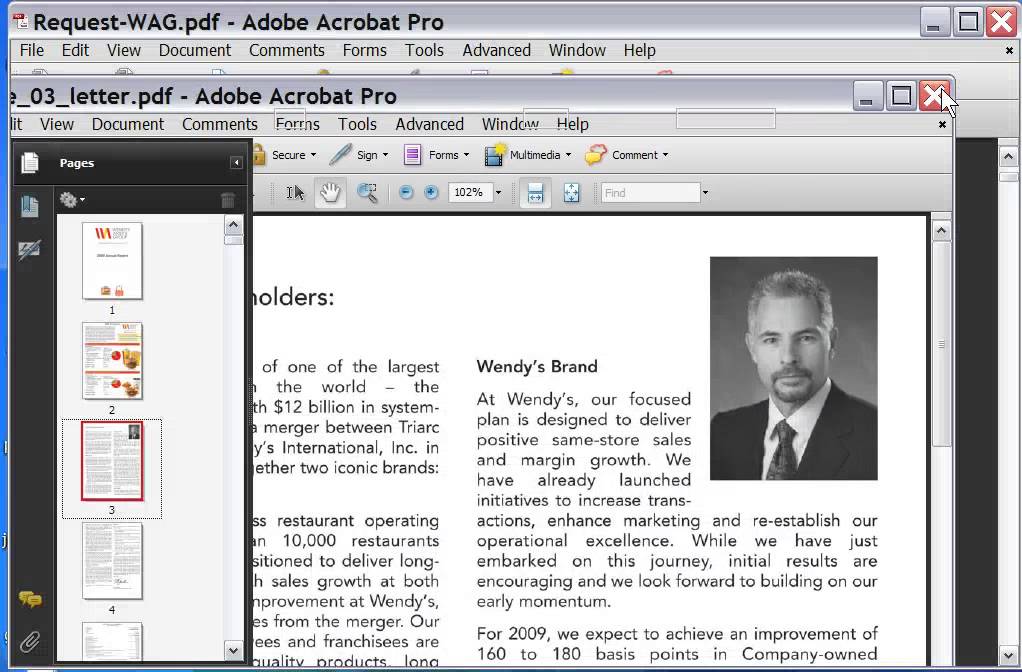Zoom out with the minus button
Image resolution: width=1022 pixels, height=672 pixels.
pos(405,192)
